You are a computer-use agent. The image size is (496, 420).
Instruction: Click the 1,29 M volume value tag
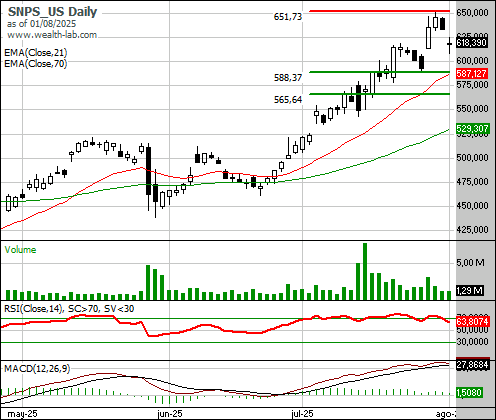coord(470,291)
